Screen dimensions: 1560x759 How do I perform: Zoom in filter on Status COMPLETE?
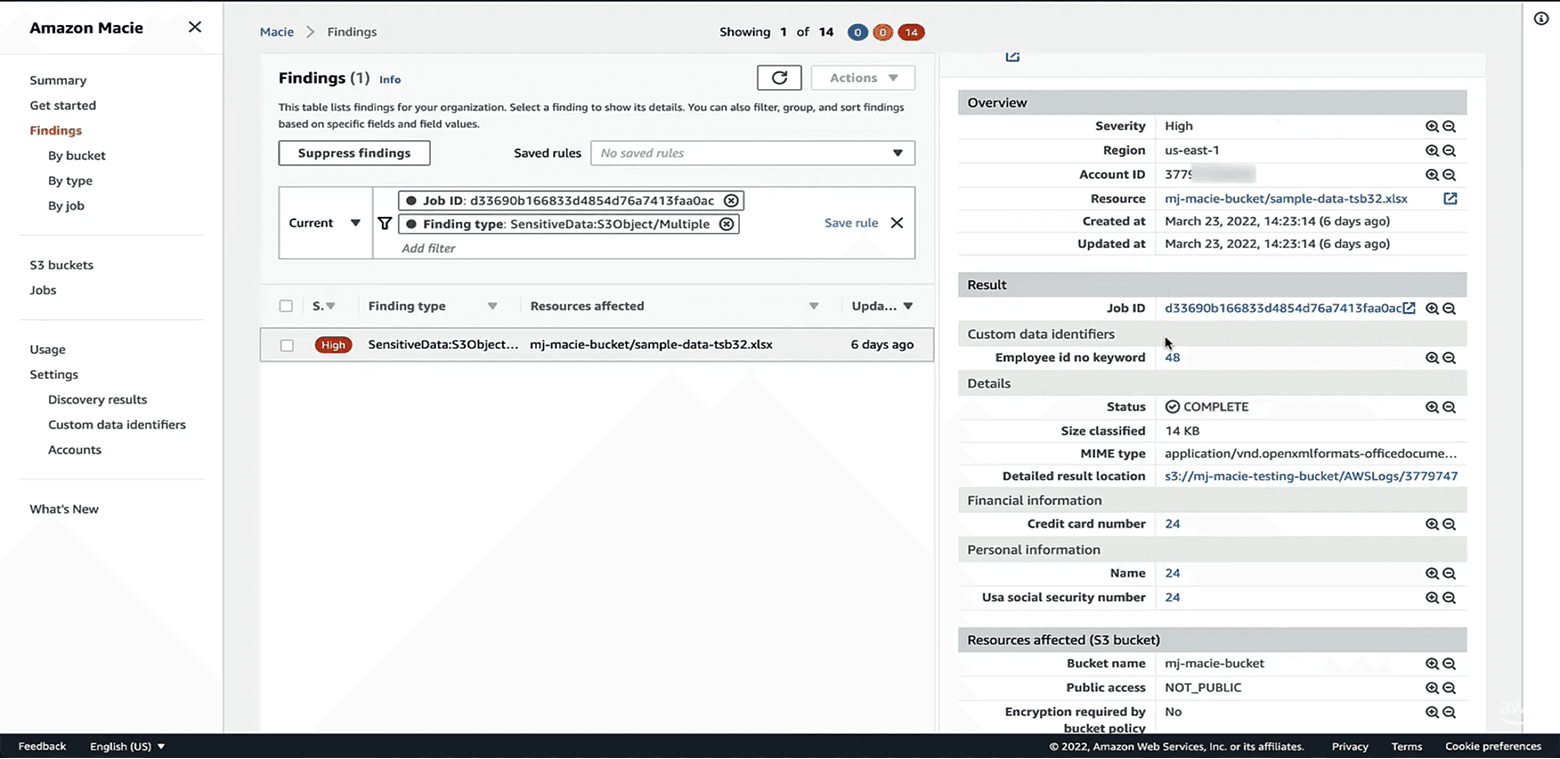coord(1432,407)
